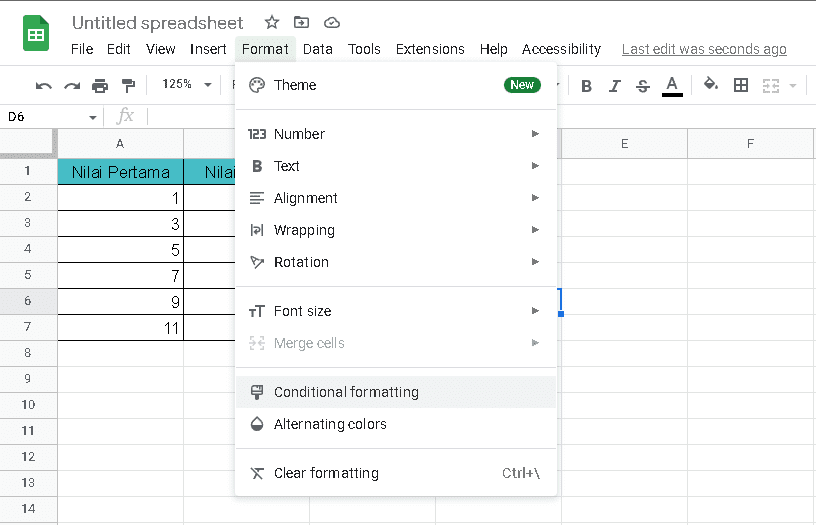Open the name box dropdown arrow
Viewport: 816px width, 525px height.
(x=93, y=117)
